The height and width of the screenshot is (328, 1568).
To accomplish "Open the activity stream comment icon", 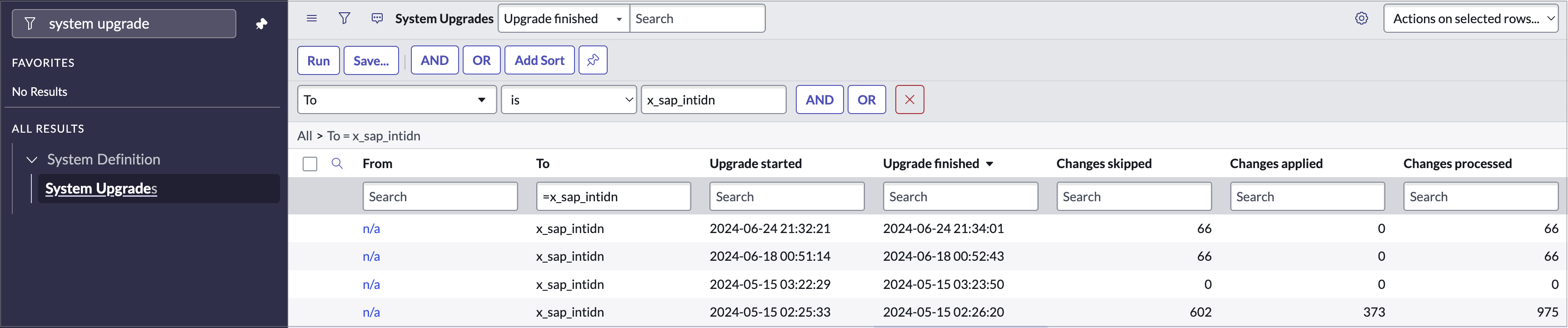I will tap(377, 18).
